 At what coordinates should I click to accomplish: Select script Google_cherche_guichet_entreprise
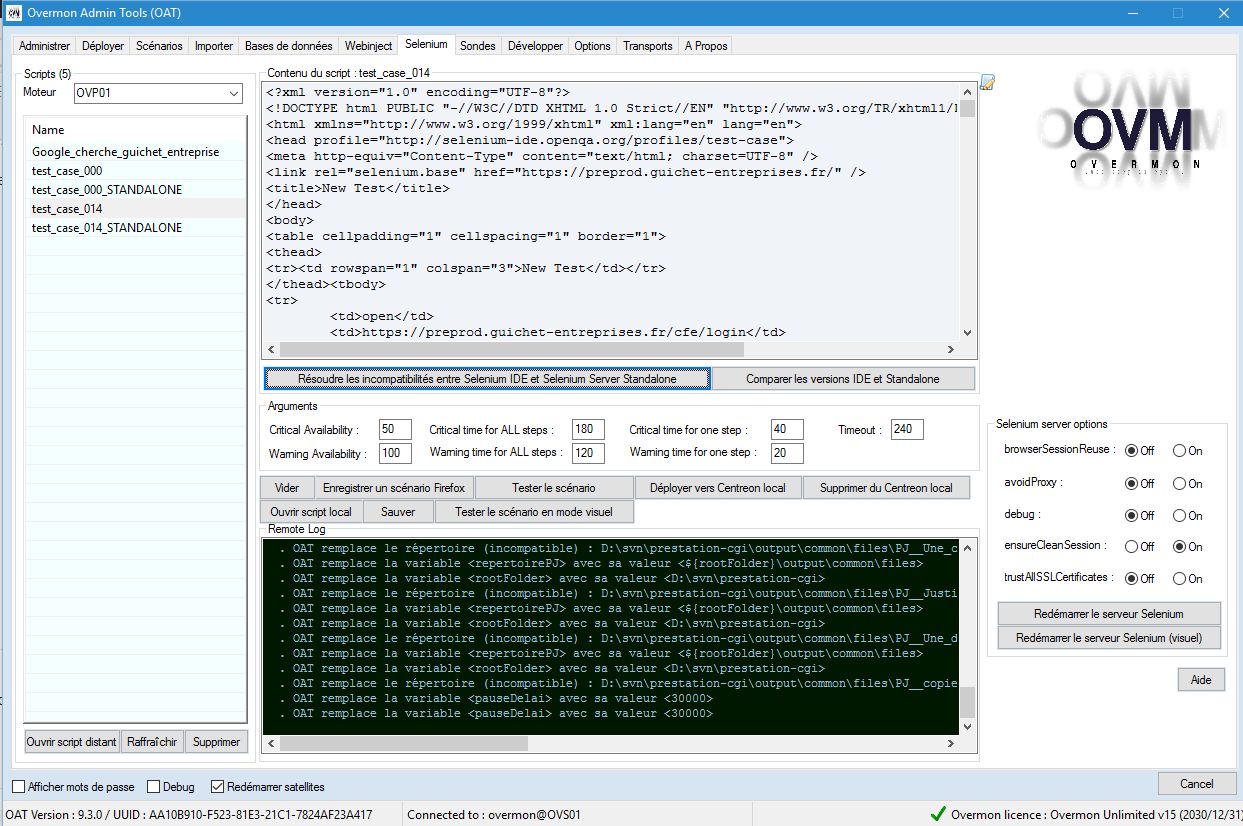(136, 152)
